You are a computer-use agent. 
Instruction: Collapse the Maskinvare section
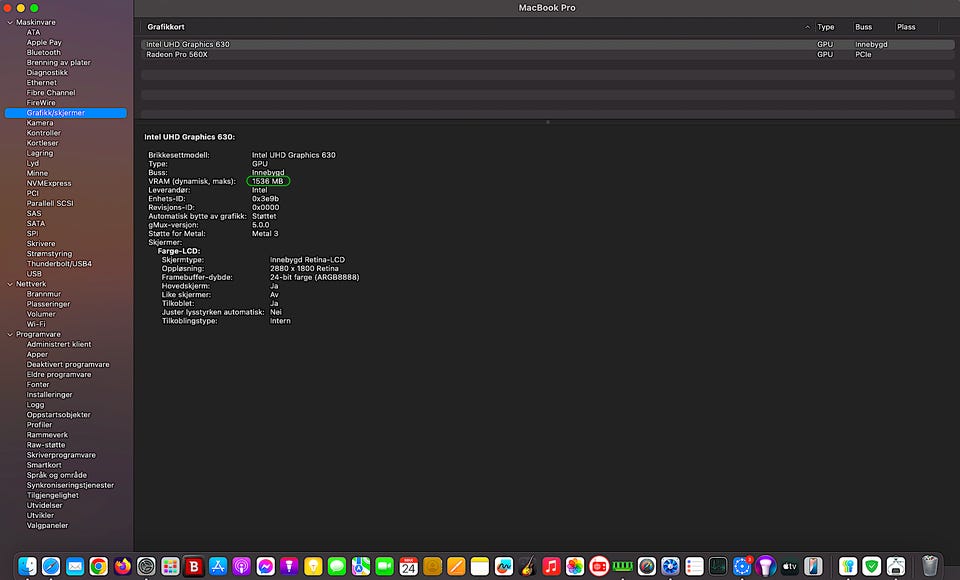[x=10, y=23]
